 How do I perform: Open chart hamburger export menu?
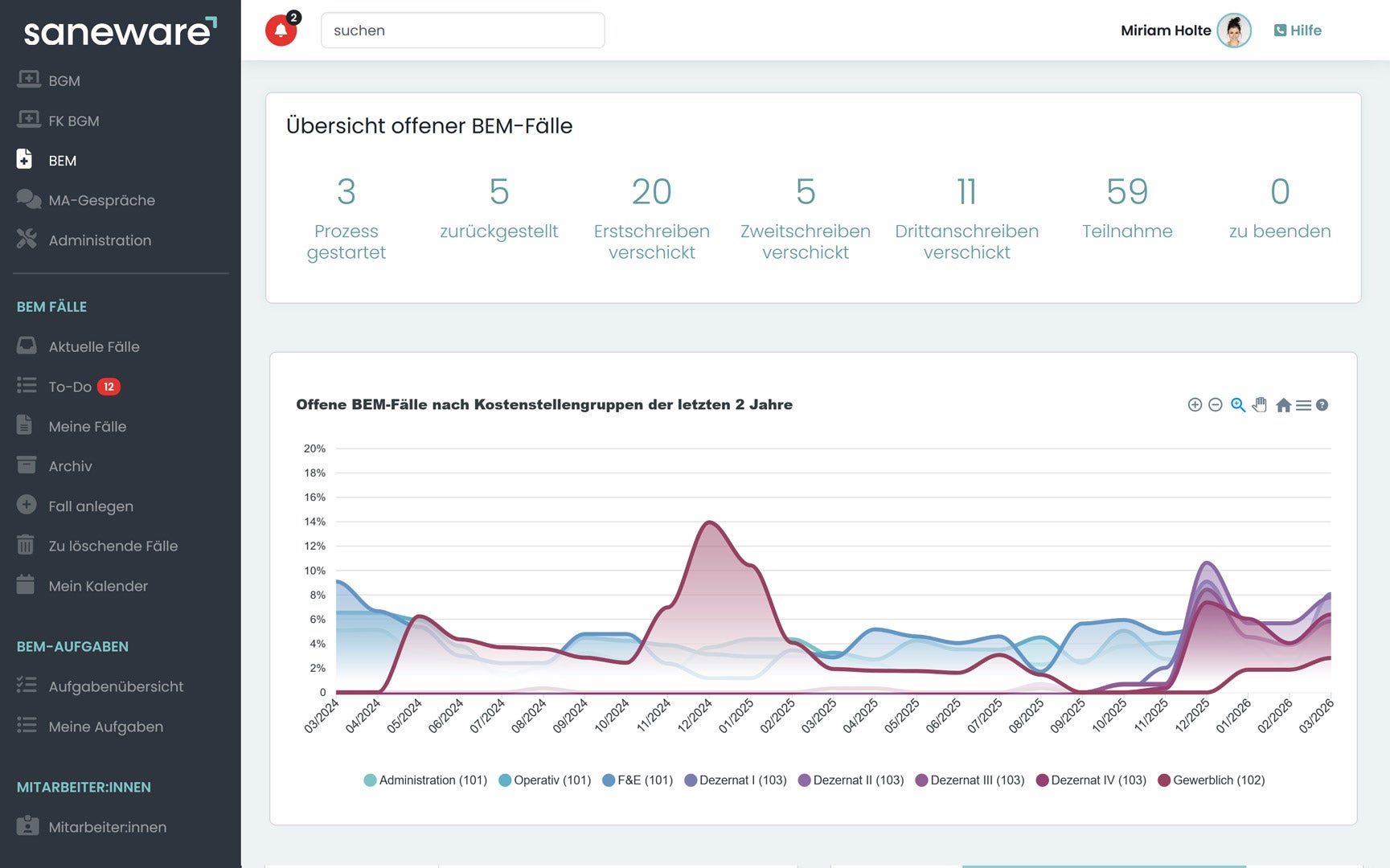pyautogui.click(x=1303, y=405)
